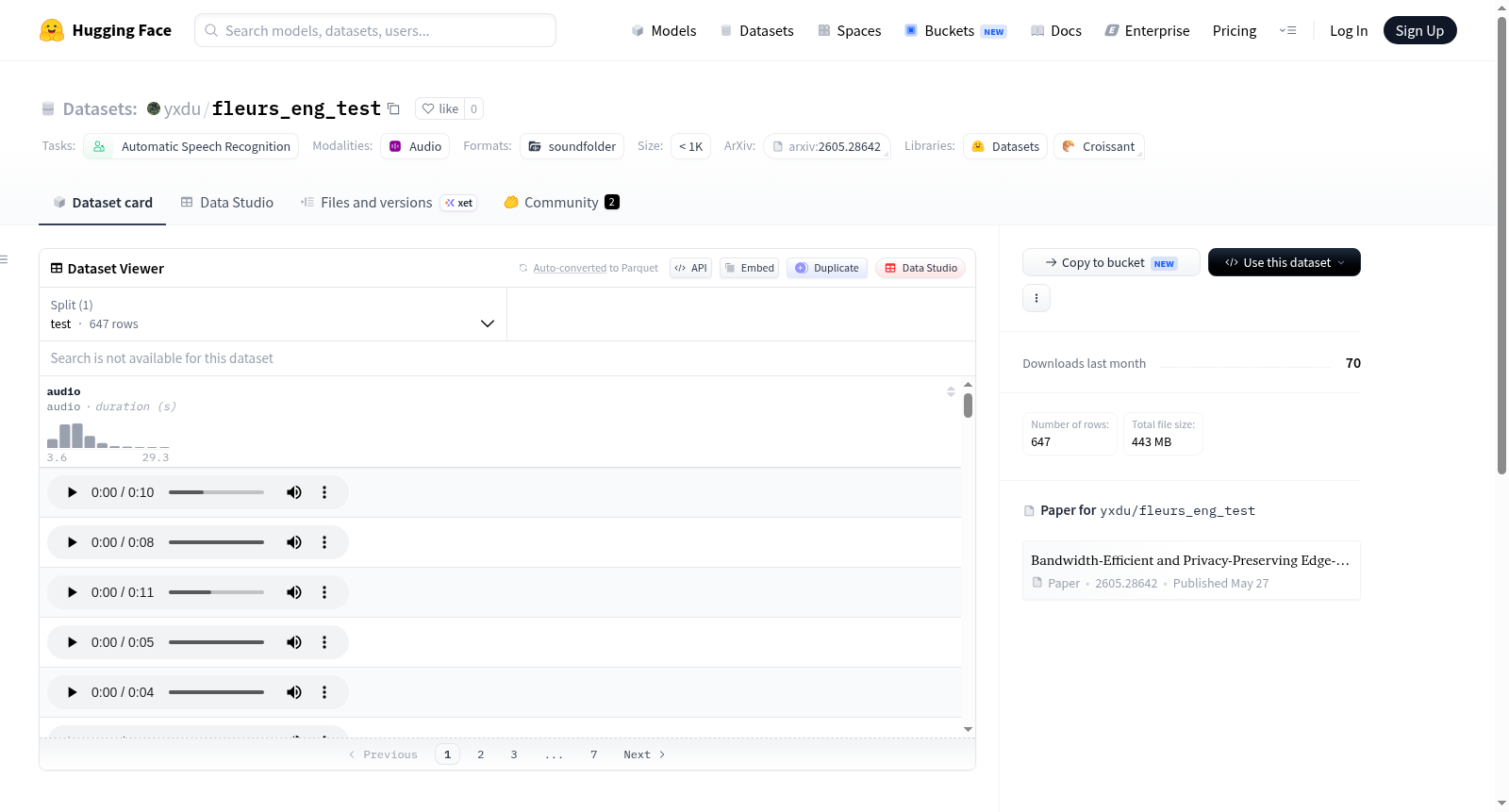Select the Datasets library tag
Viewport: 1509px width, 812px height.
click(1005, 146)
